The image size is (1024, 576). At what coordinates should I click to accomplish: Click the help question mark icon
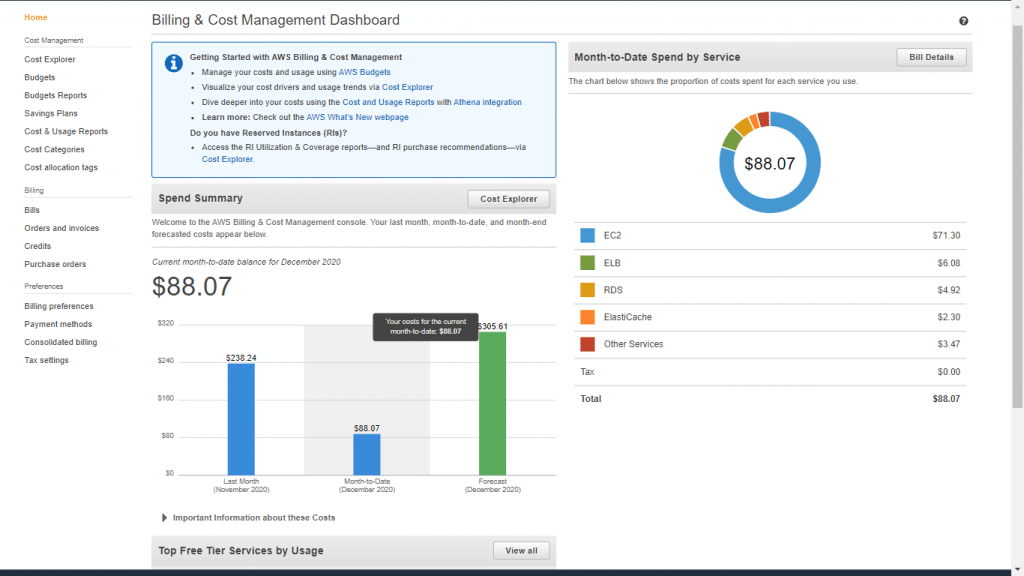pyautogui.click(x=963, y=21)
